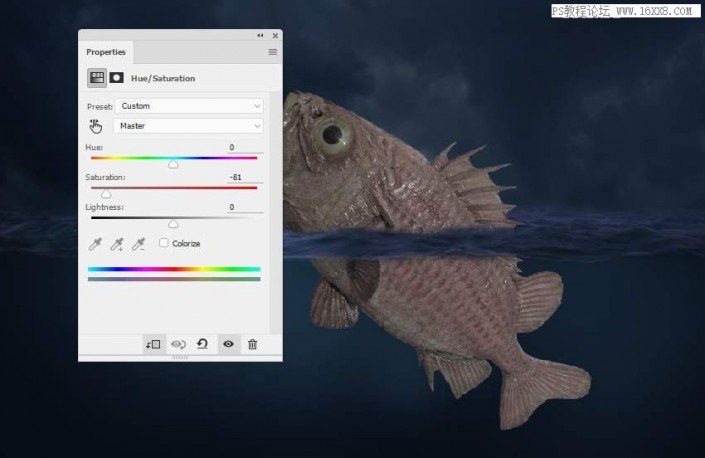
Task: Click the Hue slider handle
Action: [x=173, y=165]
